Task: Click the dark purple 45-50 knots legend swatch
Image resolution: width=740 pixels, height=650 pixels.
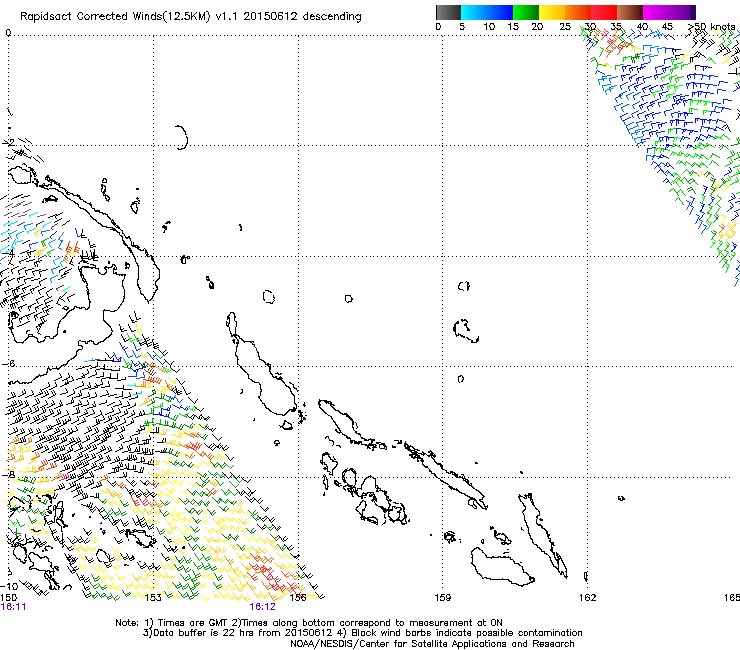Action: [682, 12]
